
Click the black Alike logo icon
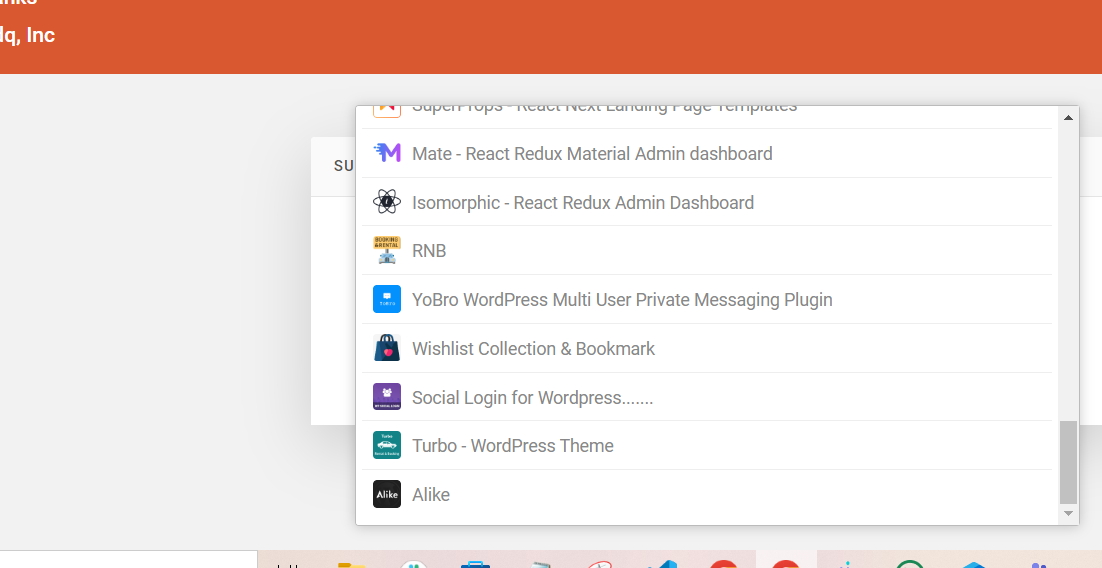pos(386,494)
